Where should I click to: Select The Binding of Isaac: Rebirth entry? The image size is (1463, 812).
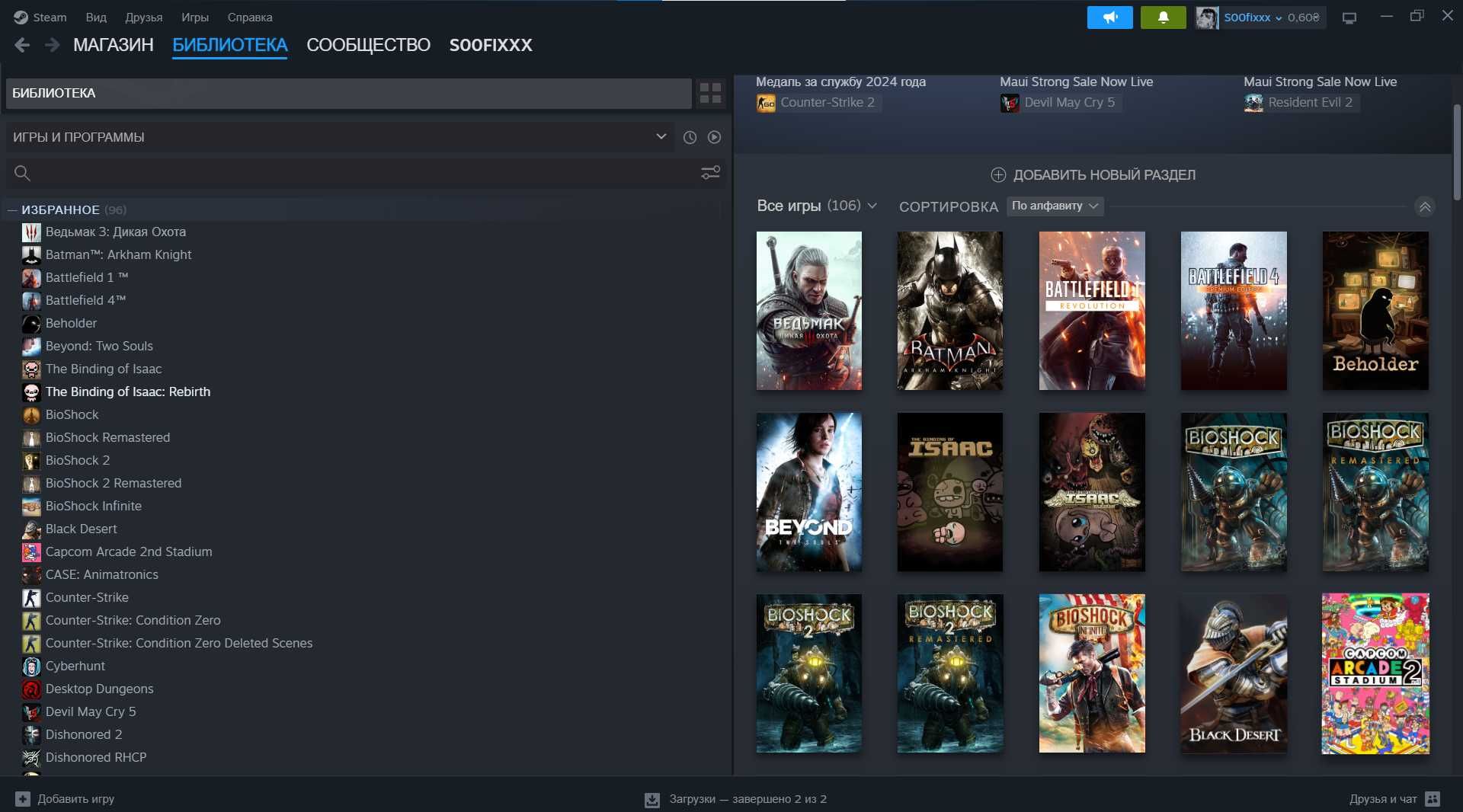click(128, 392)
